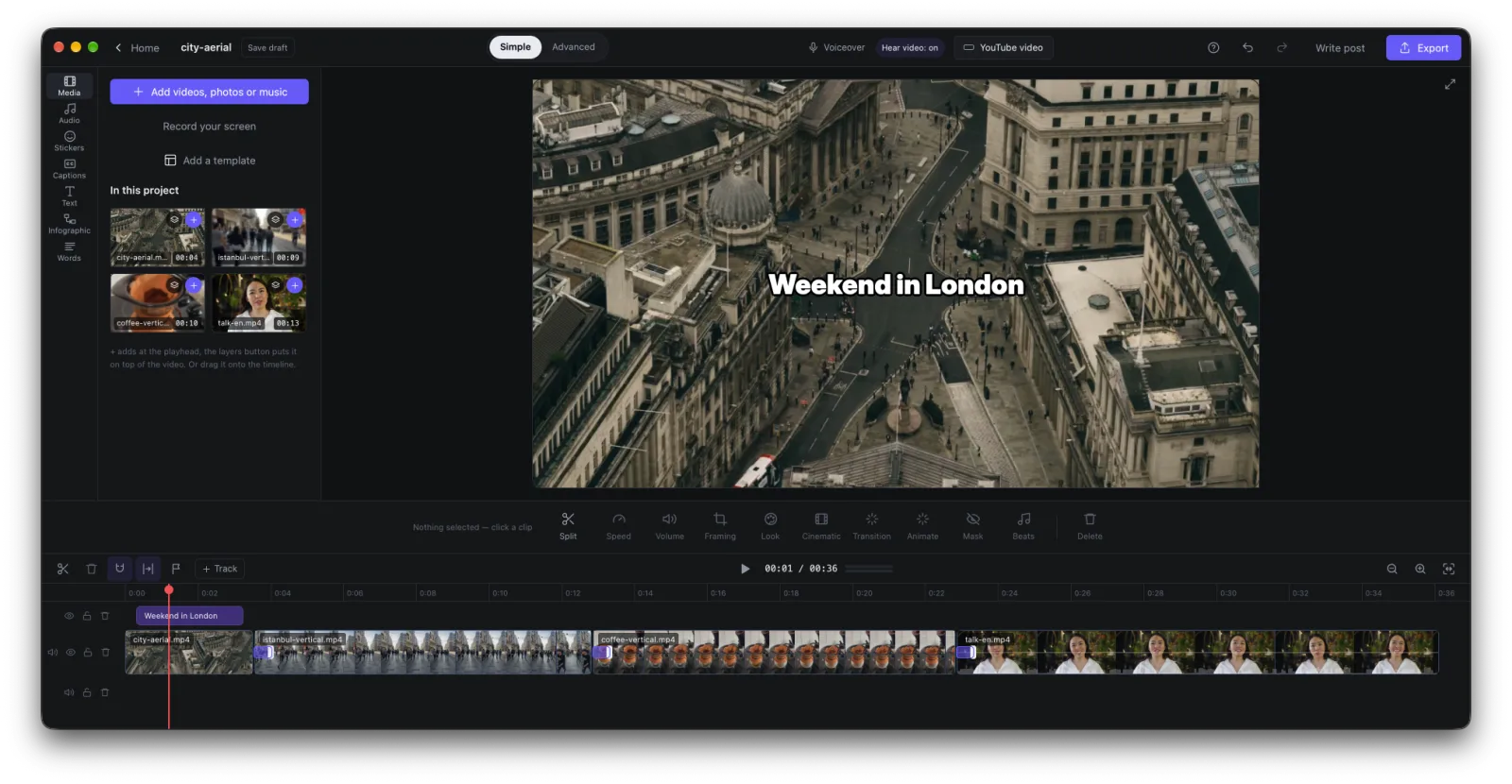
Task: Select the Split scissors tool above the timeline
Action: click(568, 526)
